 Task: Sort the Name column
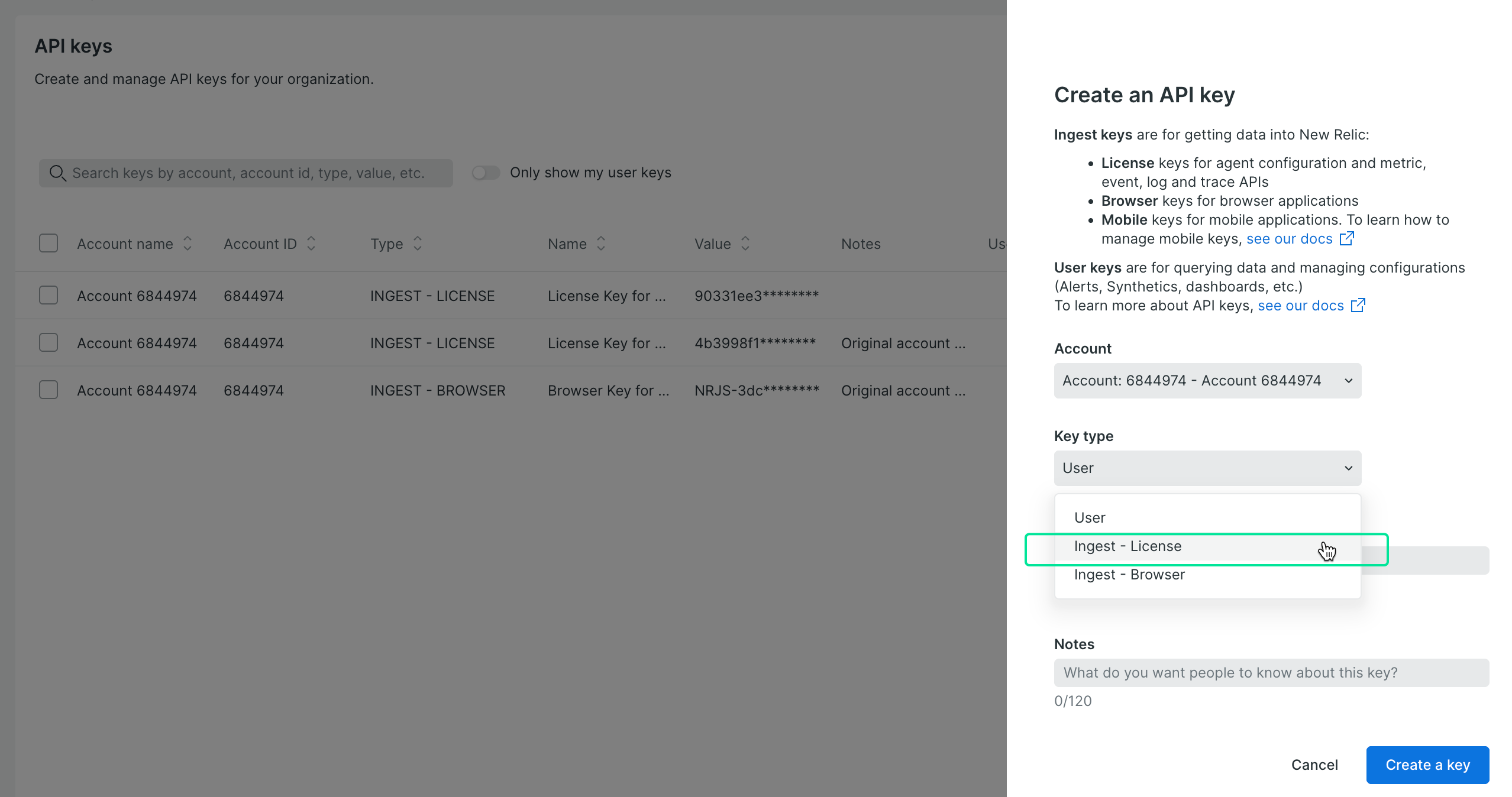tap(601, 244)
